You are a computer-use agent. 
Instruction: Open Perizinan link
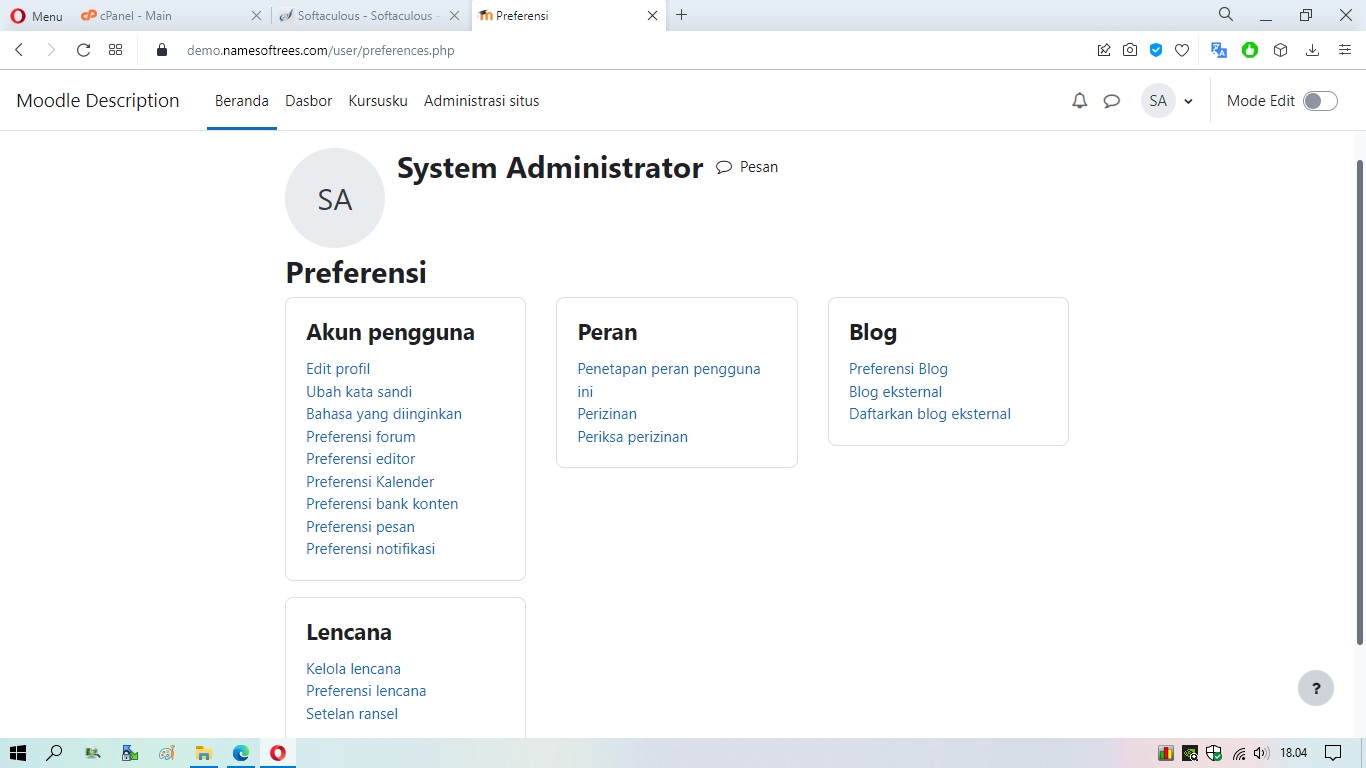tap(607, 414)
